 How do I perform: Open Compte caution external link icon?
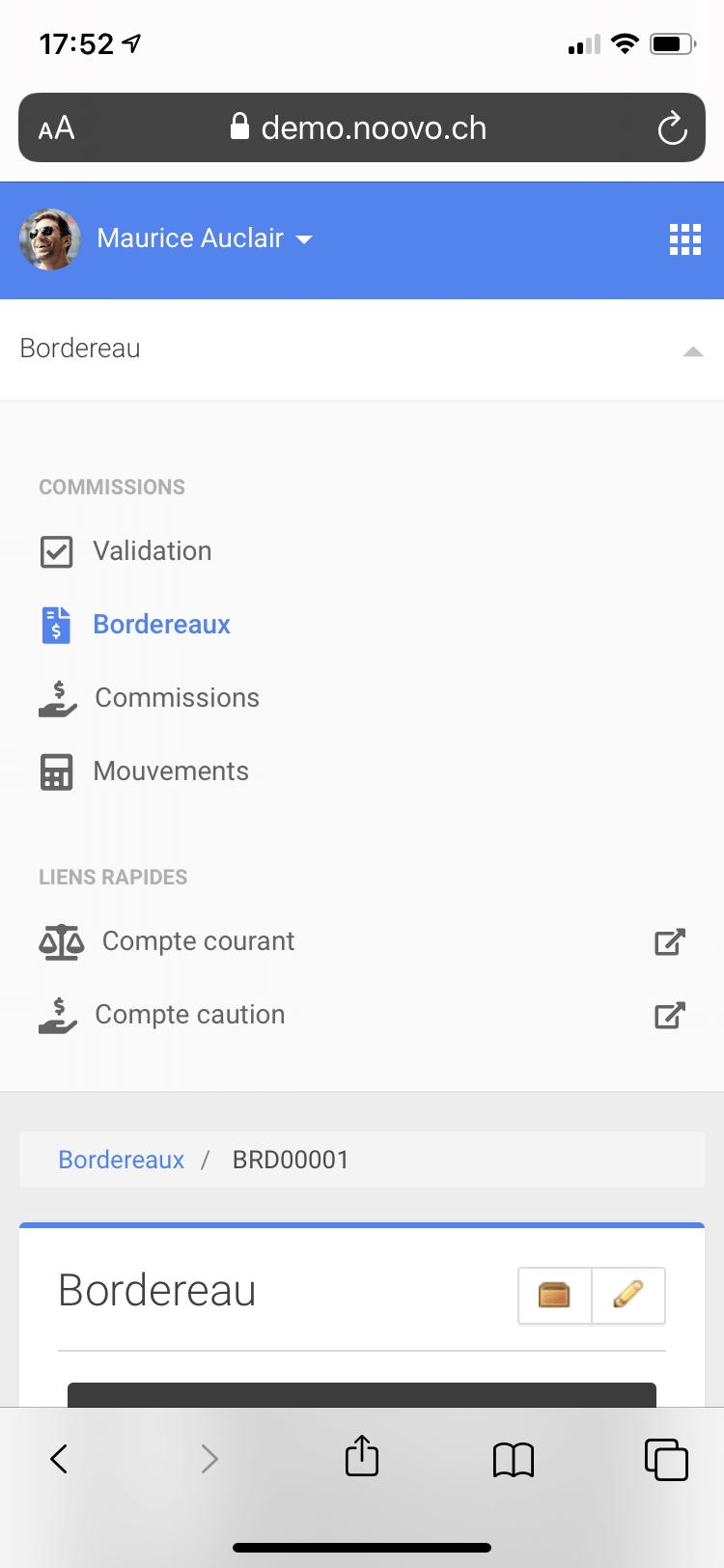pos(669,1015)
